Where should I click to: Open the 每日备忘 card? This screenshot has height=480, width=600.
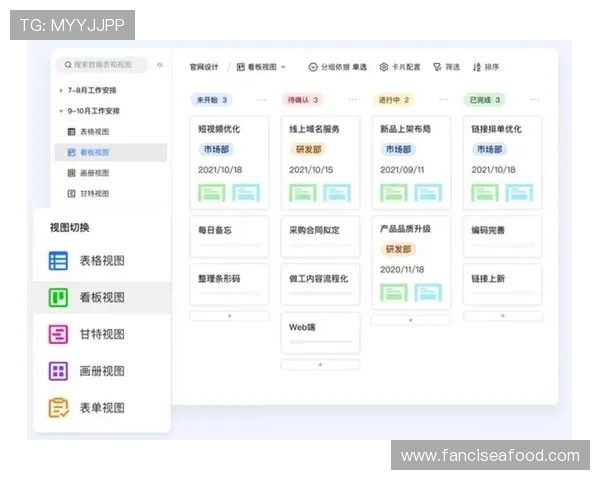click(x=229, y=237)
